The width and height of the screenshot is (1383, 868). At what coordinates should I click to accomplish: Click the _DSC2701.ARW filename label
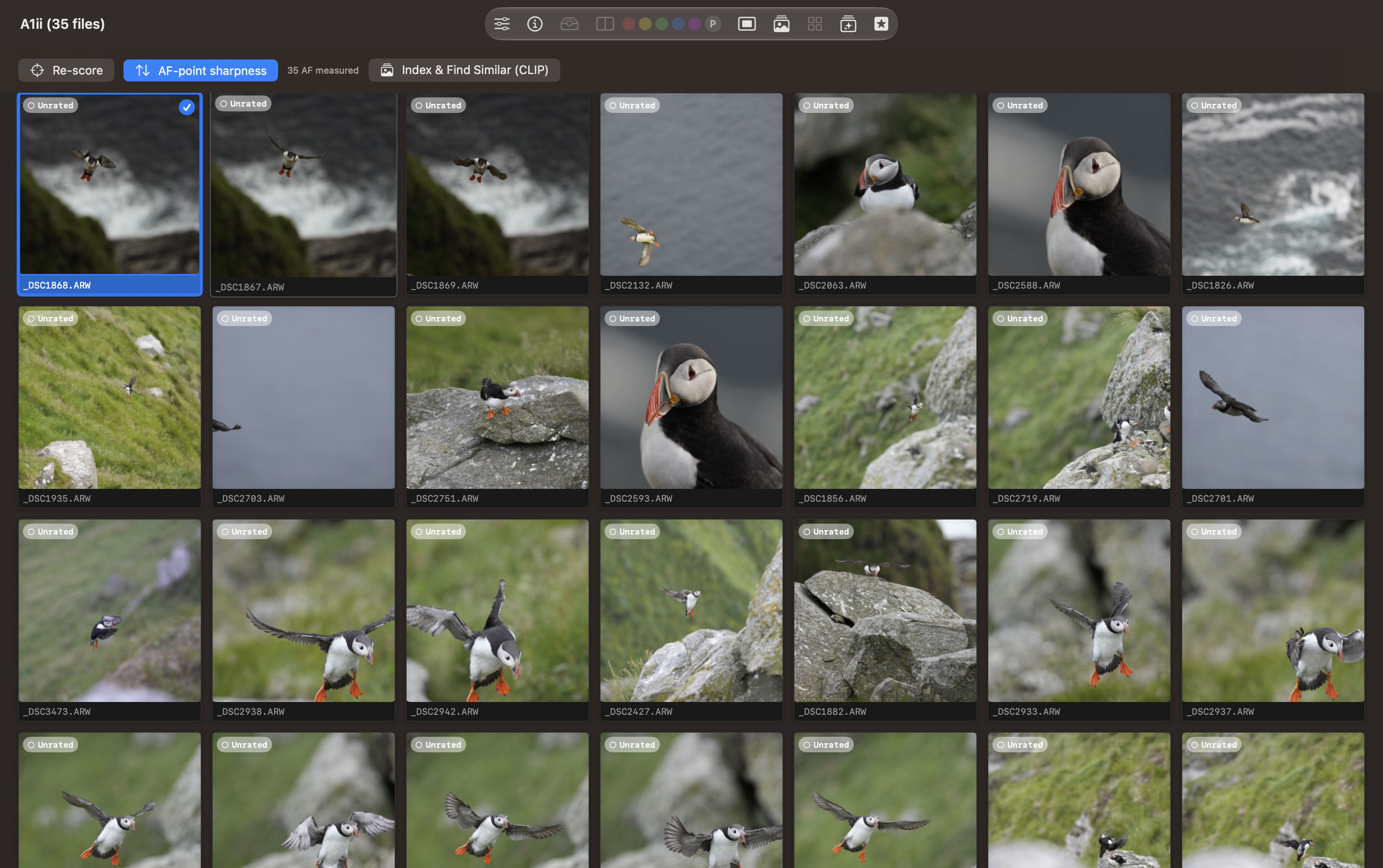coord(1221,498)
